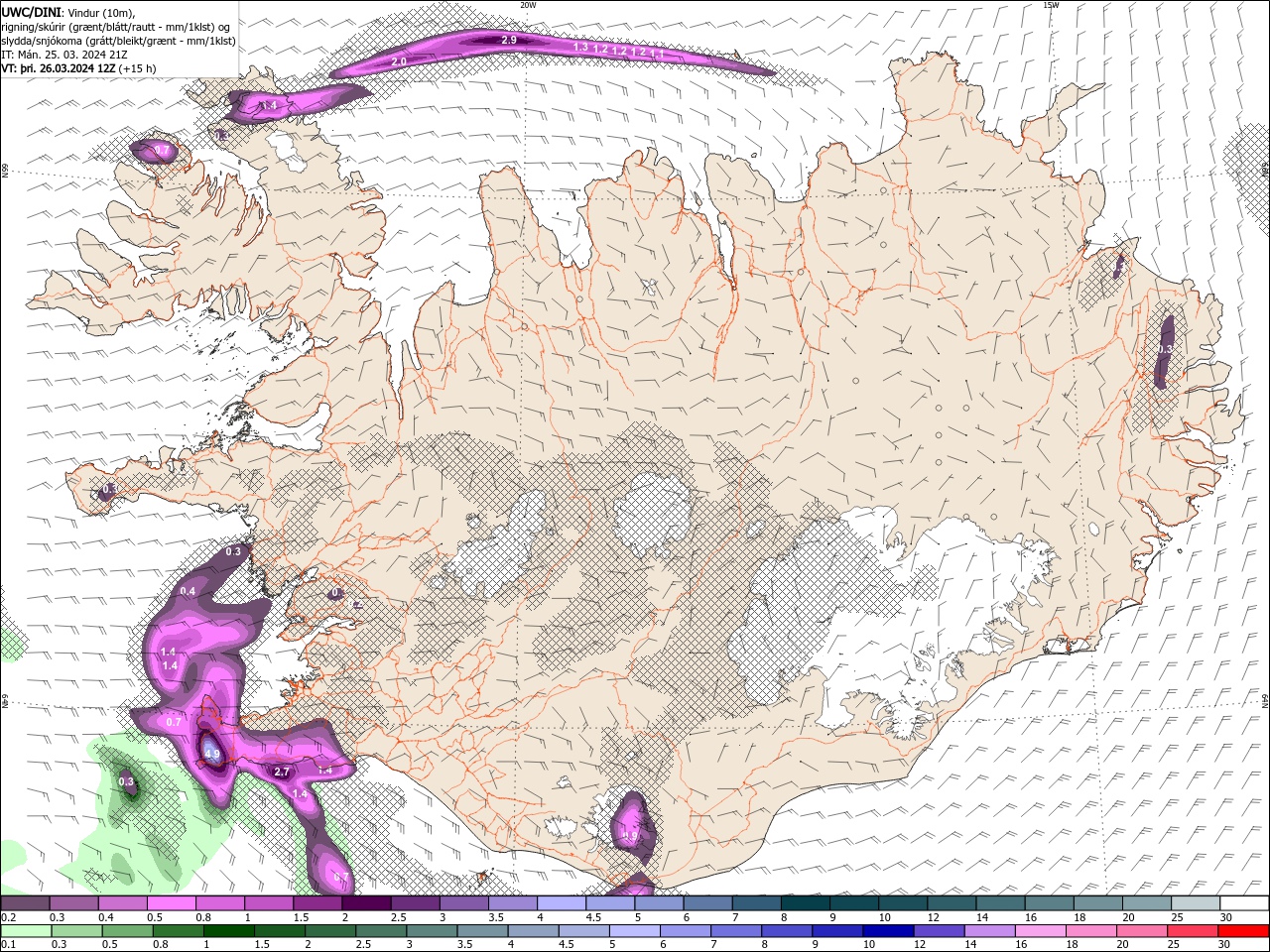1270x952 pixels.
Task: Click the '30' label of the snow scale
Action: tap(1225, 917)
